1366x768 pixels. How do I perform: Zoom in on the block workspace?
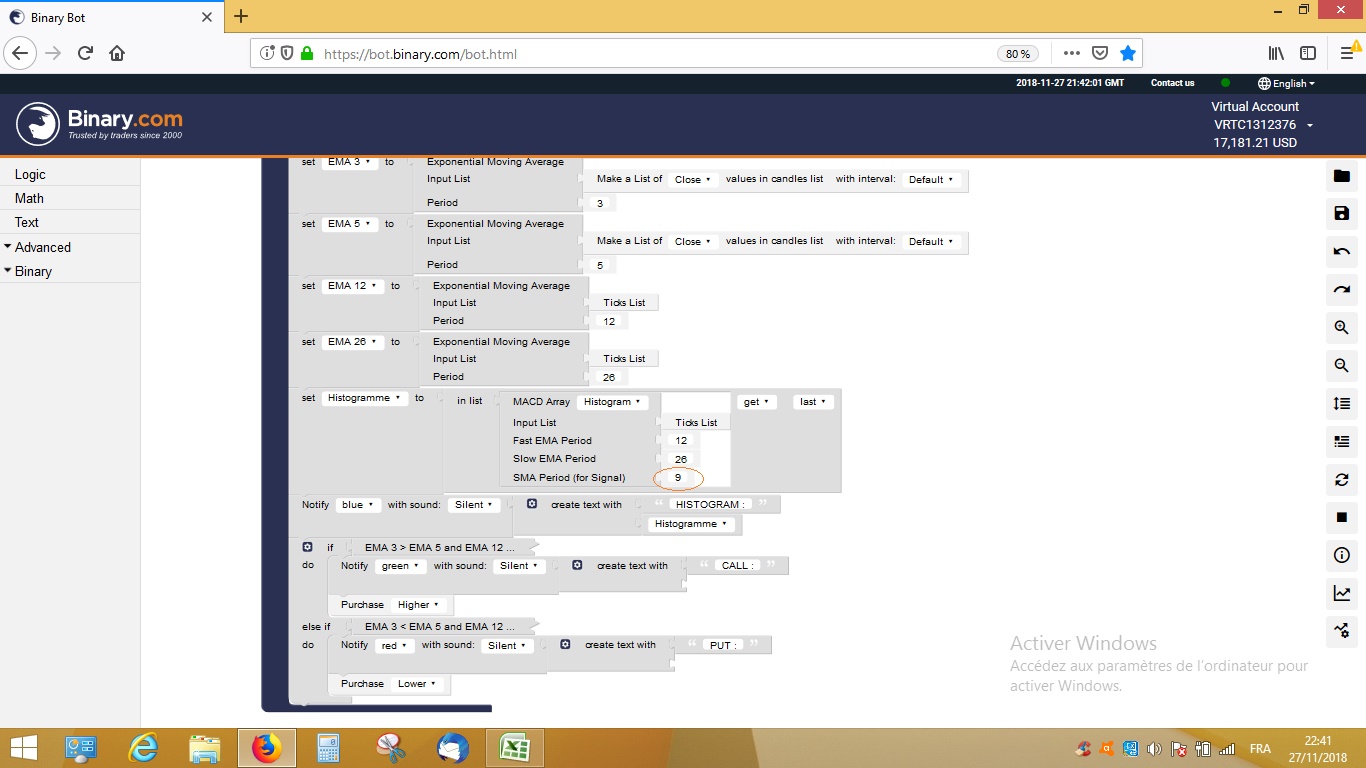pyautogui.click(x=1341, y=327)
